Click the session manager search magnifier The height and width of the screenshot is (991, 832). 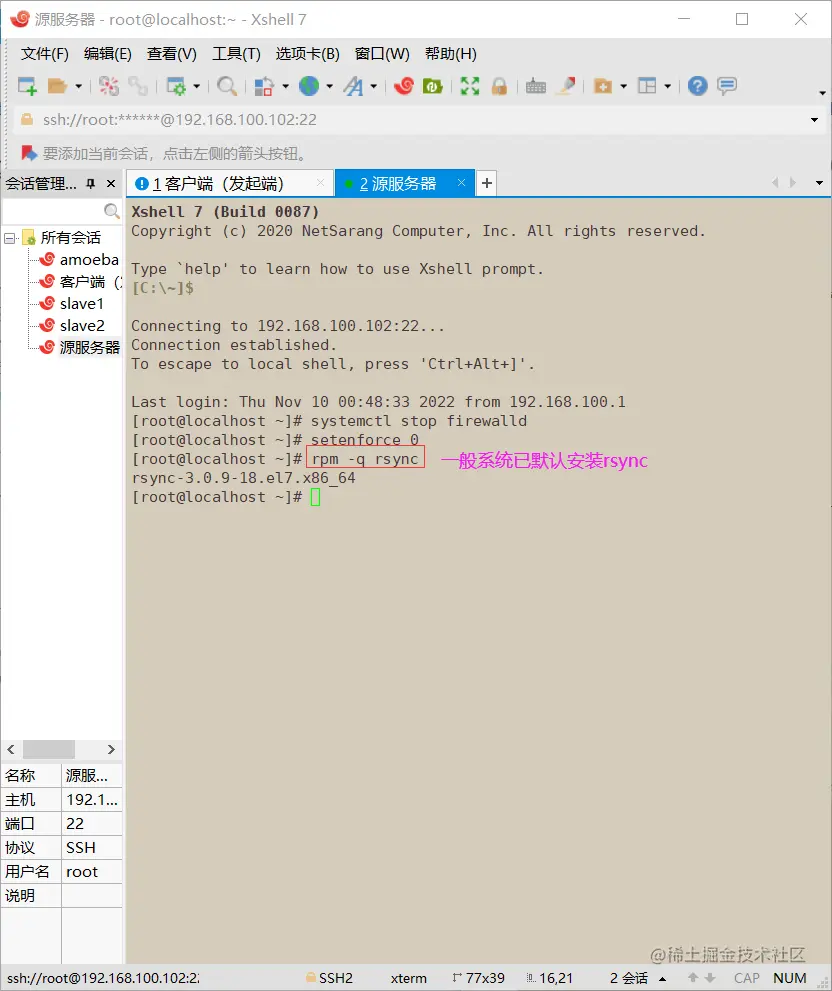click(x=112, y=210)
